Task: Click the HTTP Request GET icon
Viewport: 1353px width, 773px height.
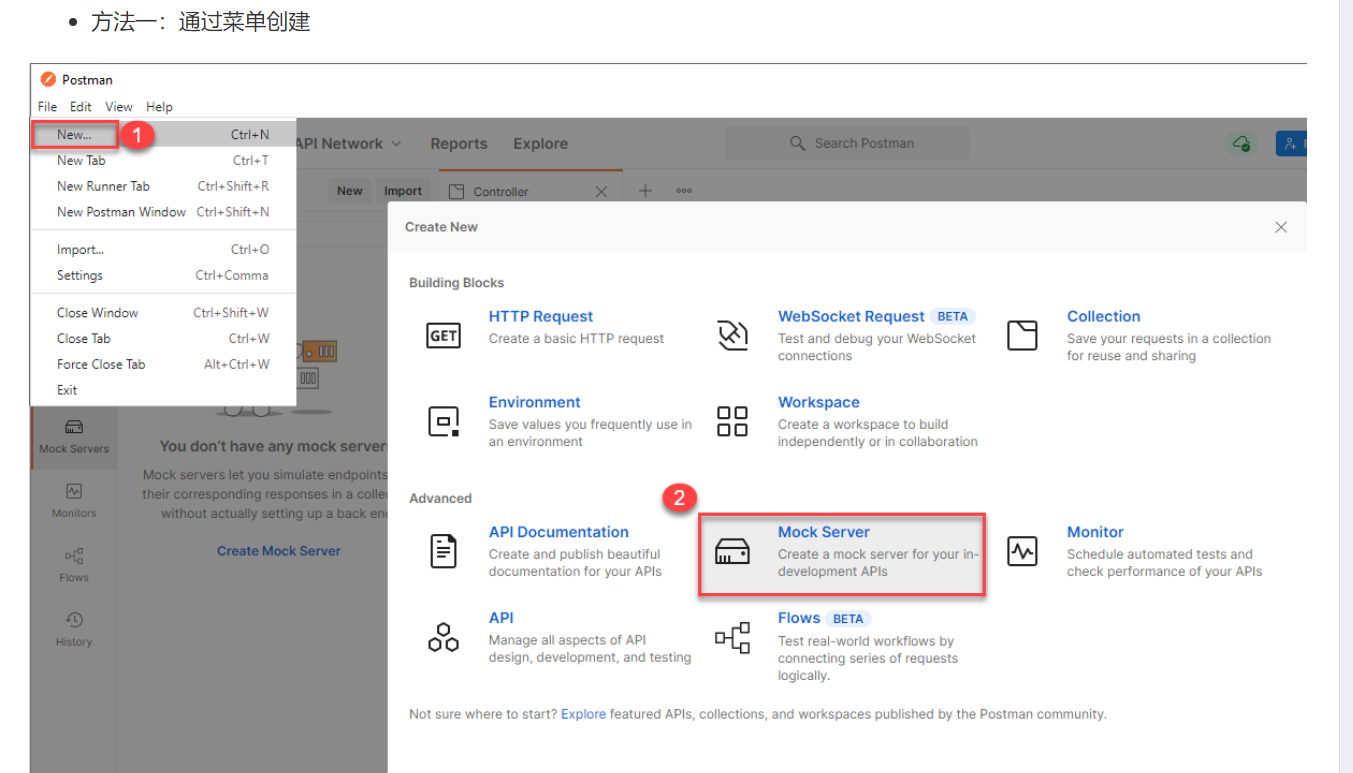Action: pyautogui.click(x=443, y=336)
